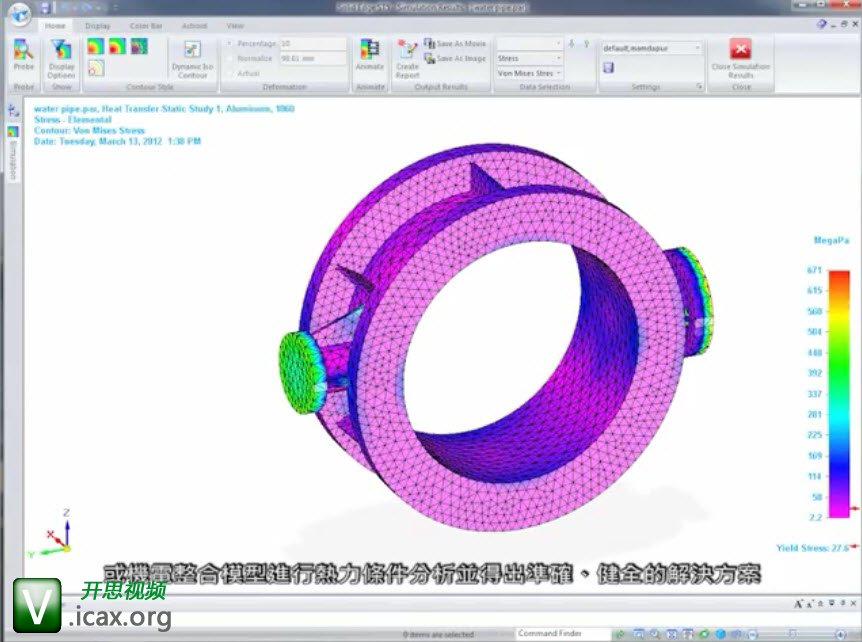Click the Command Finder search box

tap(563, 634)
